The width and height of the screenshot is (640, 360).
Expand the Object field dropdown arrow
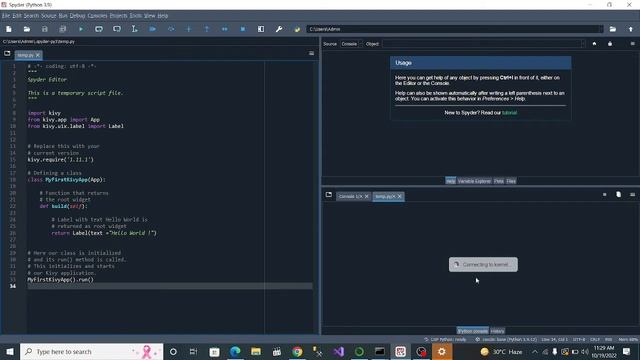coord(583,44)
